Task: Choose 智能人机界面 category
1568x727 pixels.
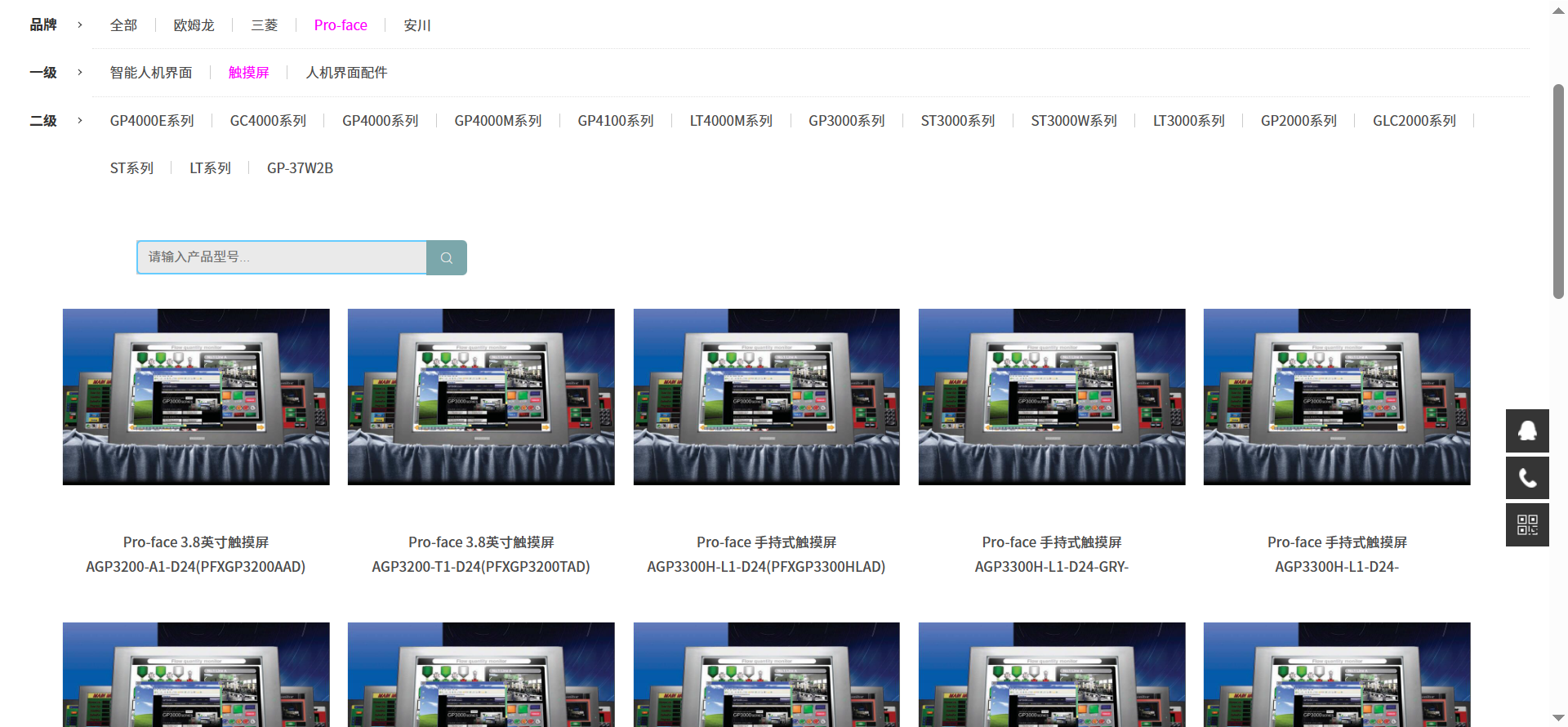Action: coord(151,73)
